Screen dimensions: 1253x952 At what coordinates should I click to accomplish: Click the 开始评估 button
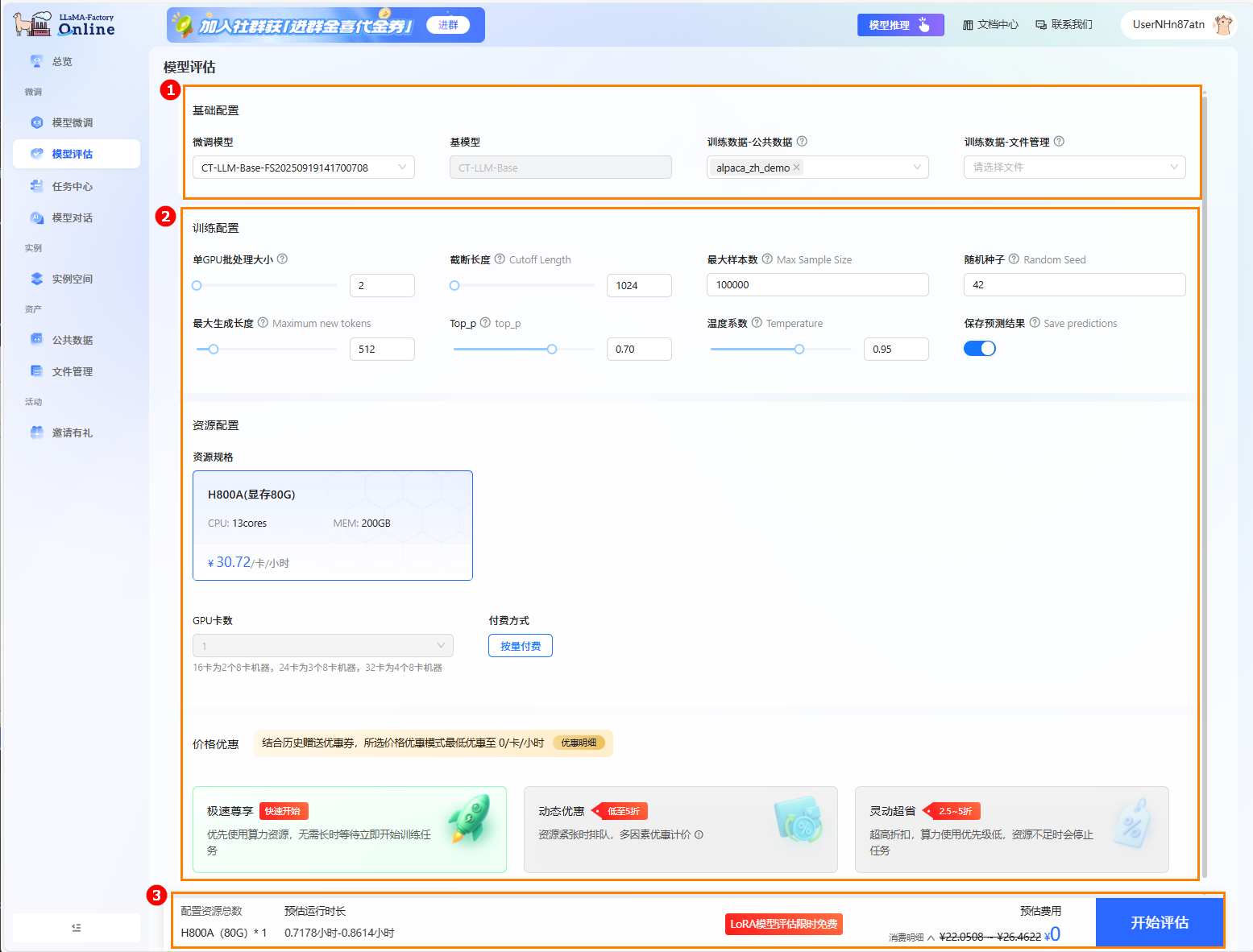tap(1159, 922)
